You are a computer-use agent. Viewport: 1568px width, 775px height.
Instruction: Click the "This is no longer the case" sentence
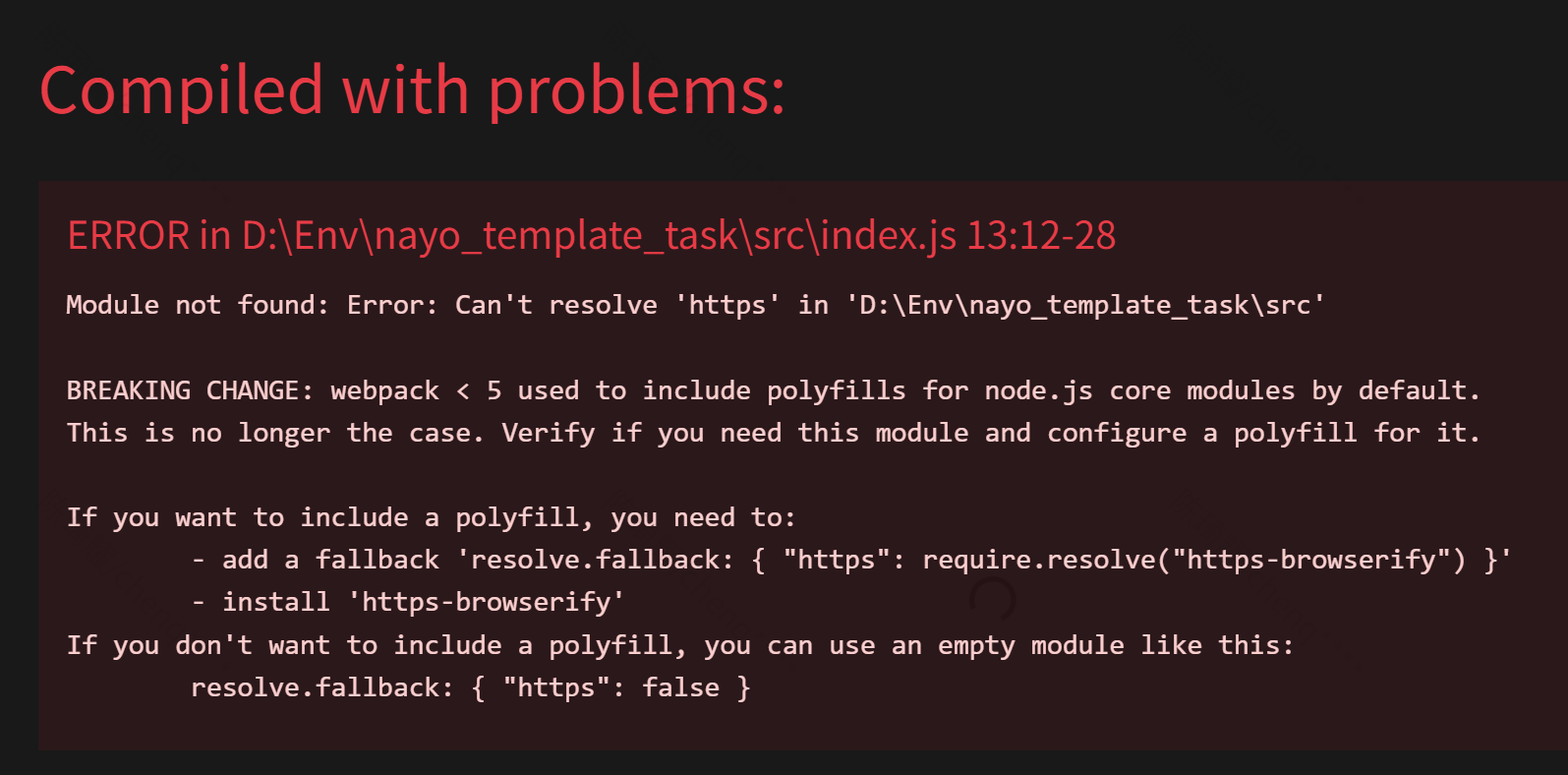275,433
